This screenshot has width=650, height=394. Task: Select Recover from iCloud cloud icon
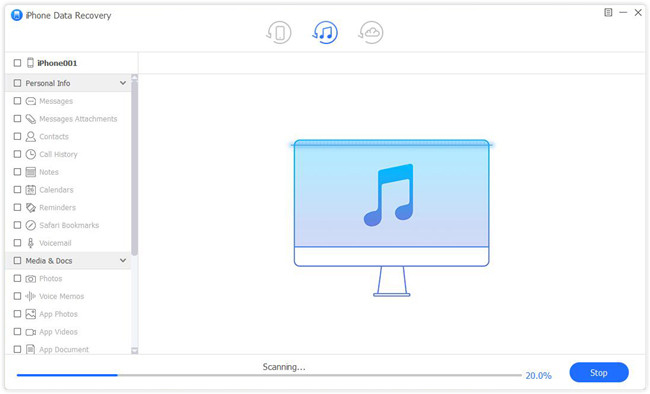tap(371, 33)
